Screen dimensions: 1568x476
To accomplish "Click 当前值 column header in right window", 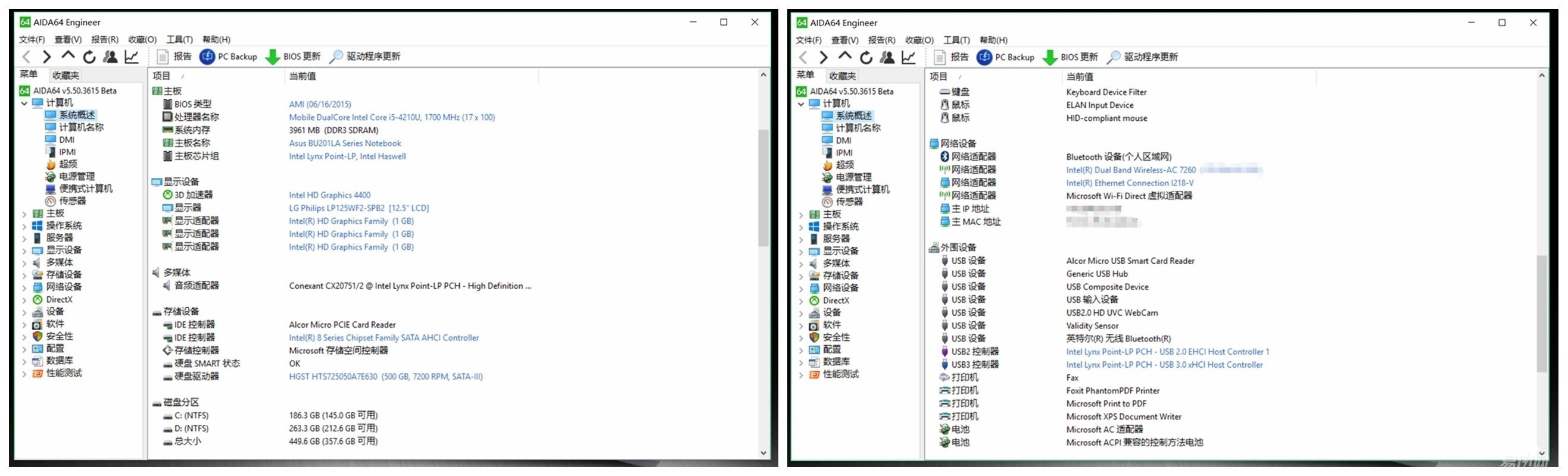I will coord(1188,77).
